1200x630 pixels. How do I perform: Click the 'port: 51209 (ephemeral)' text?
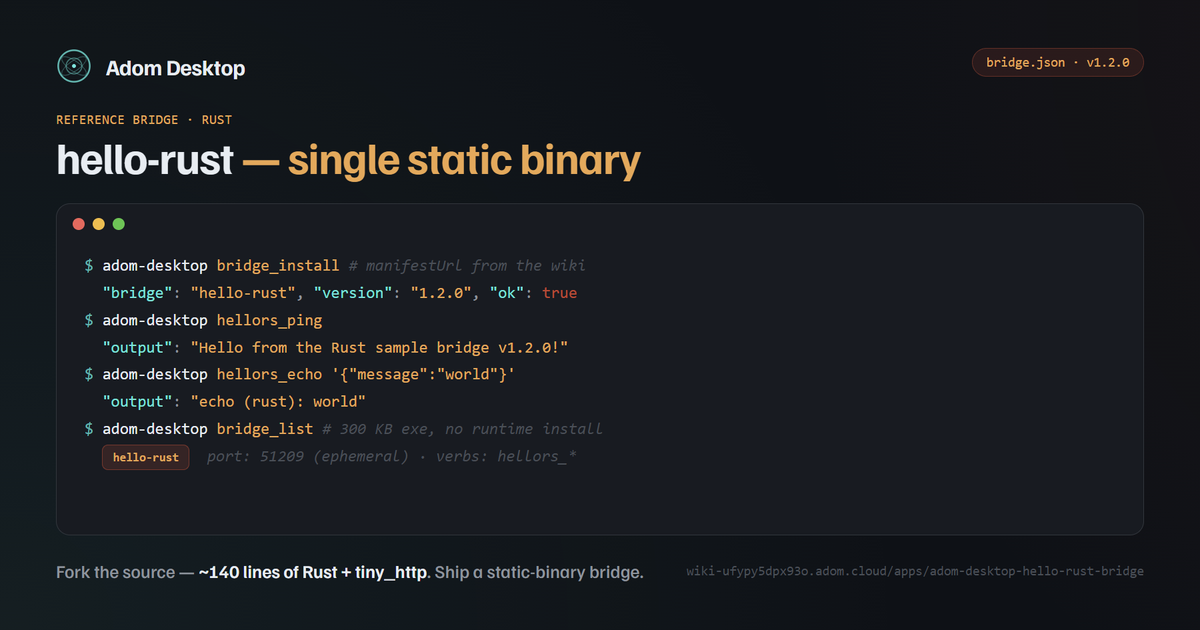[308, 457]
